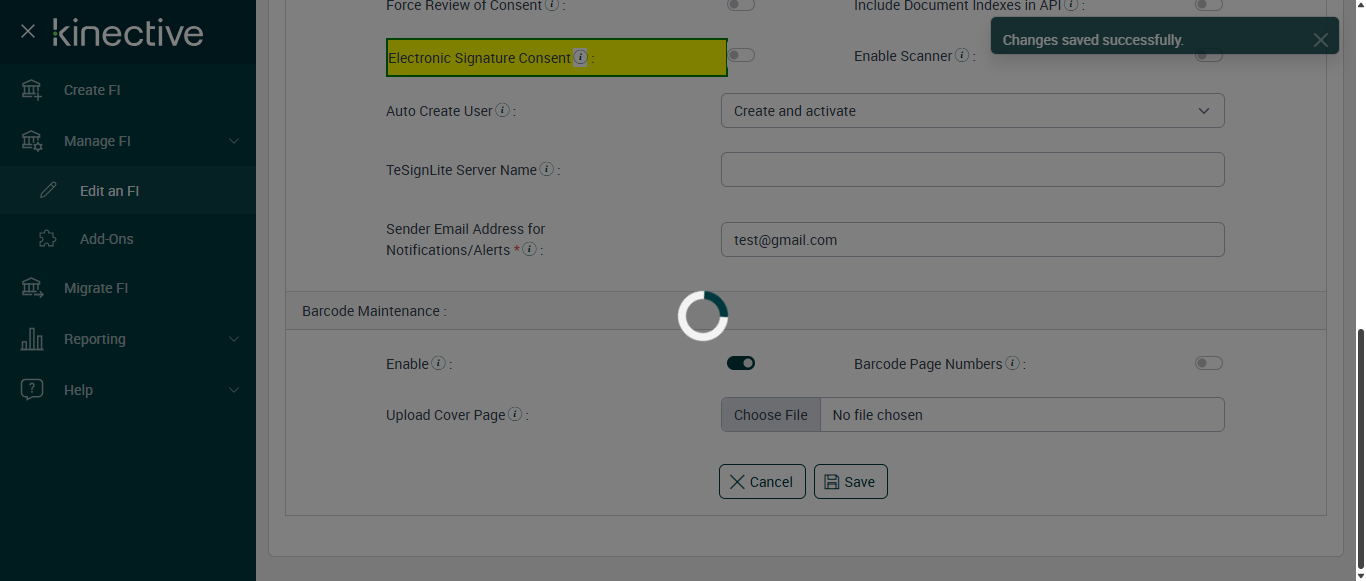The image size is (1366, 581).
Task: Click info icon next to Upload Cover Page
Action: coord(516,414)
